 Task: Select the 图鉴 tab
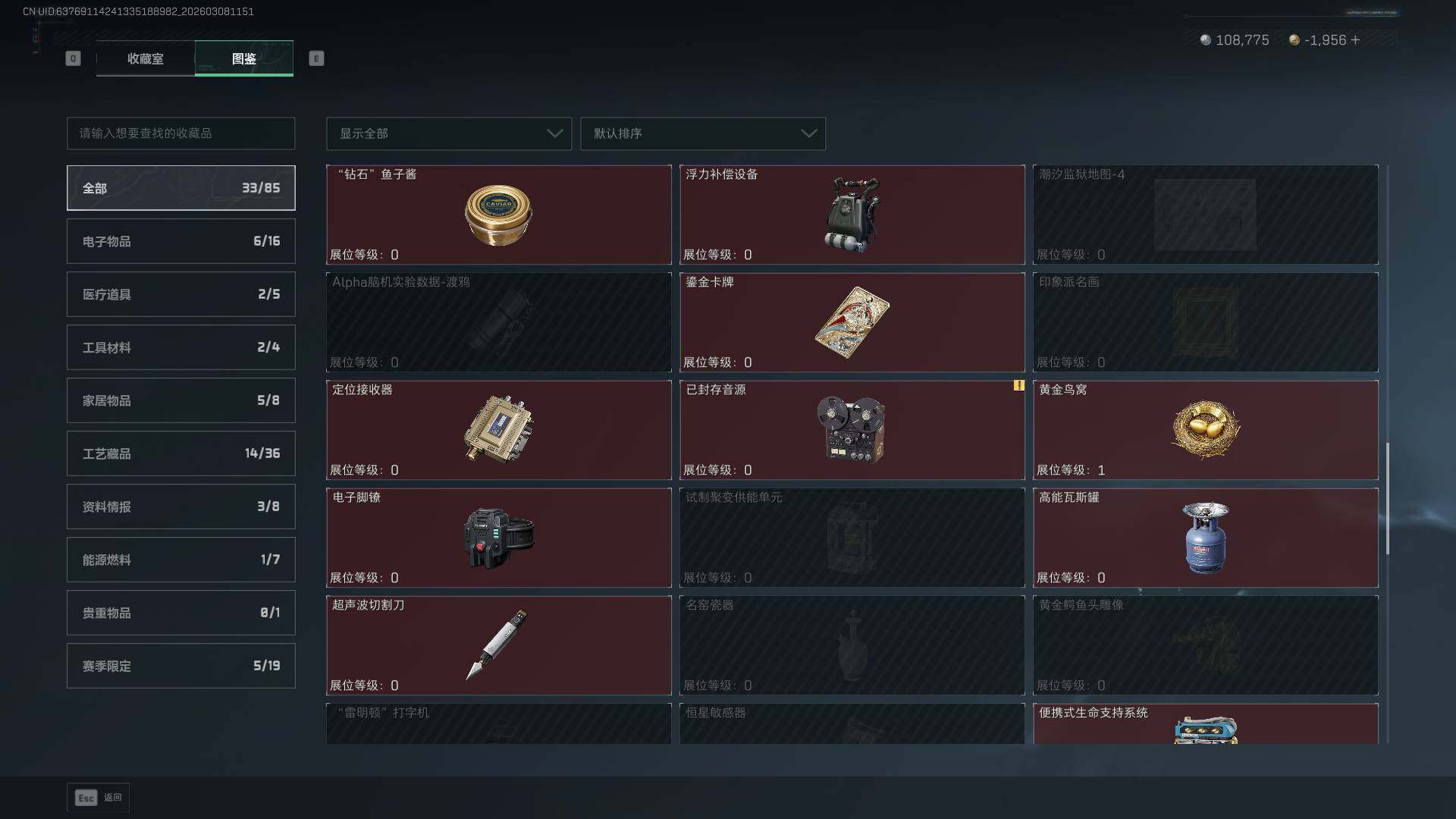(244, 58)
